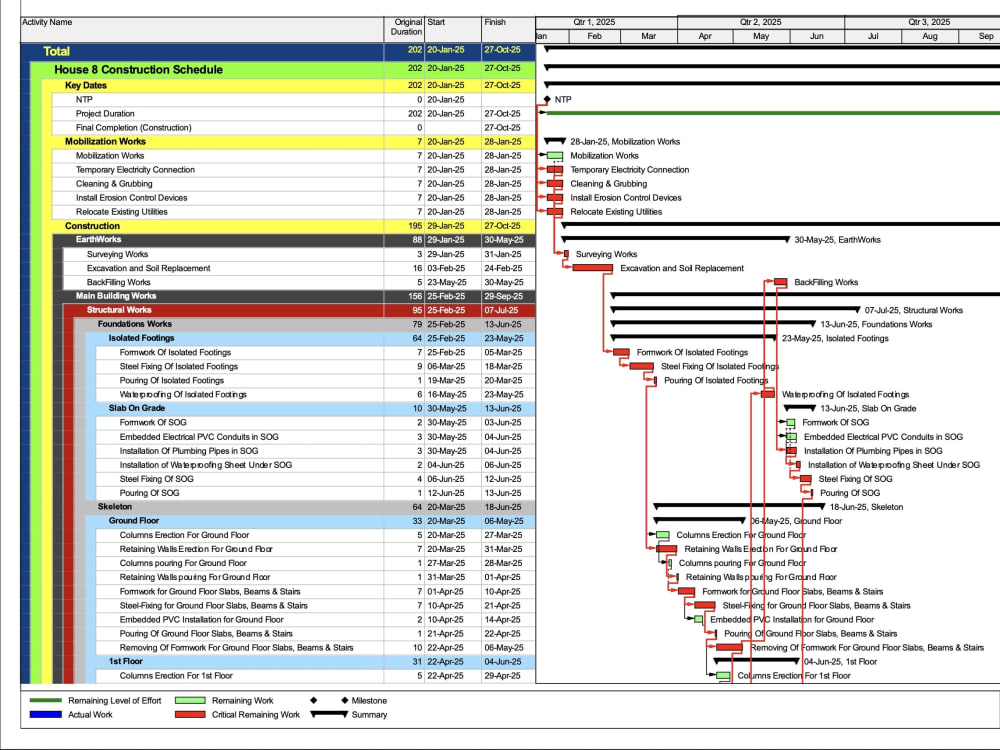
Task: Select the Final Completion (Construction) row
Action: point(293,128)
